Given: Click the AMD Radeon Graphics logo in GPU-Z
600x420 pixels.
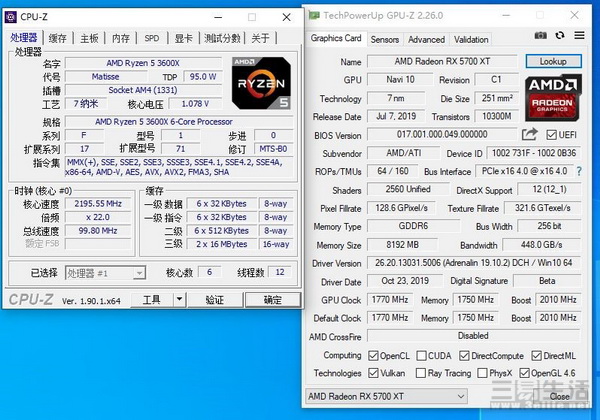Looking at the screenshot, I should click(x=553, y=98).
